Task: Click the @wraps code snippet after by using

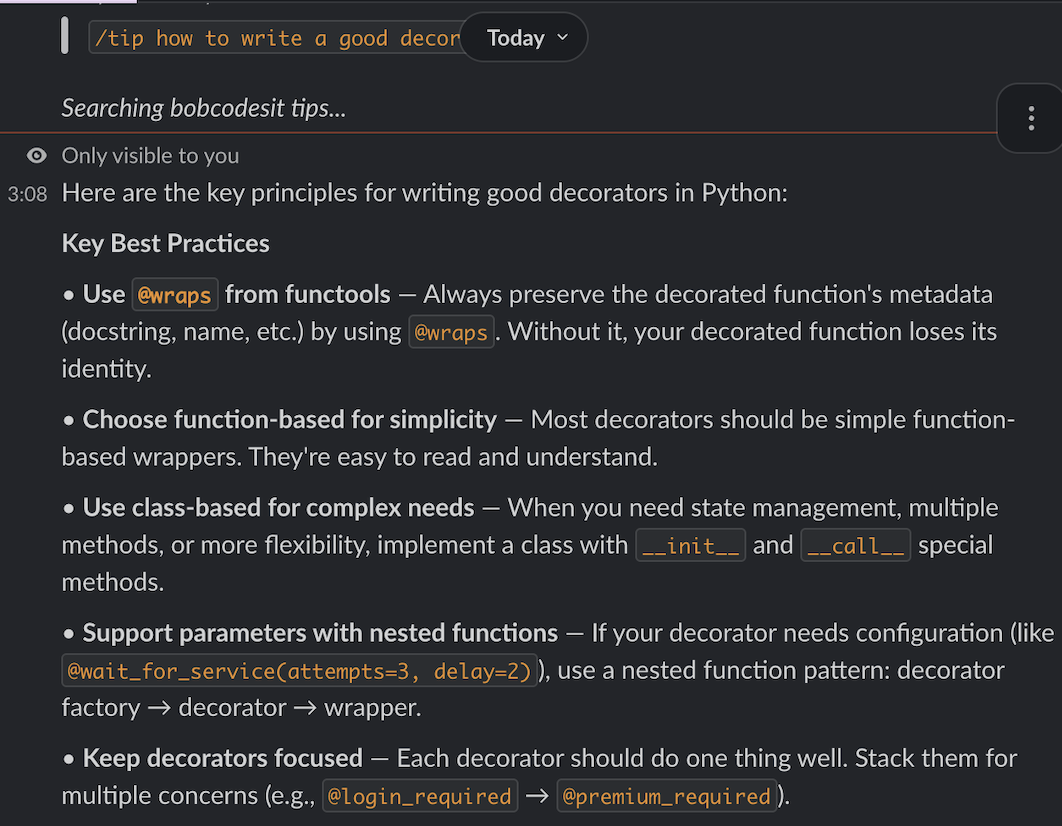Action: tap(451, 332)
